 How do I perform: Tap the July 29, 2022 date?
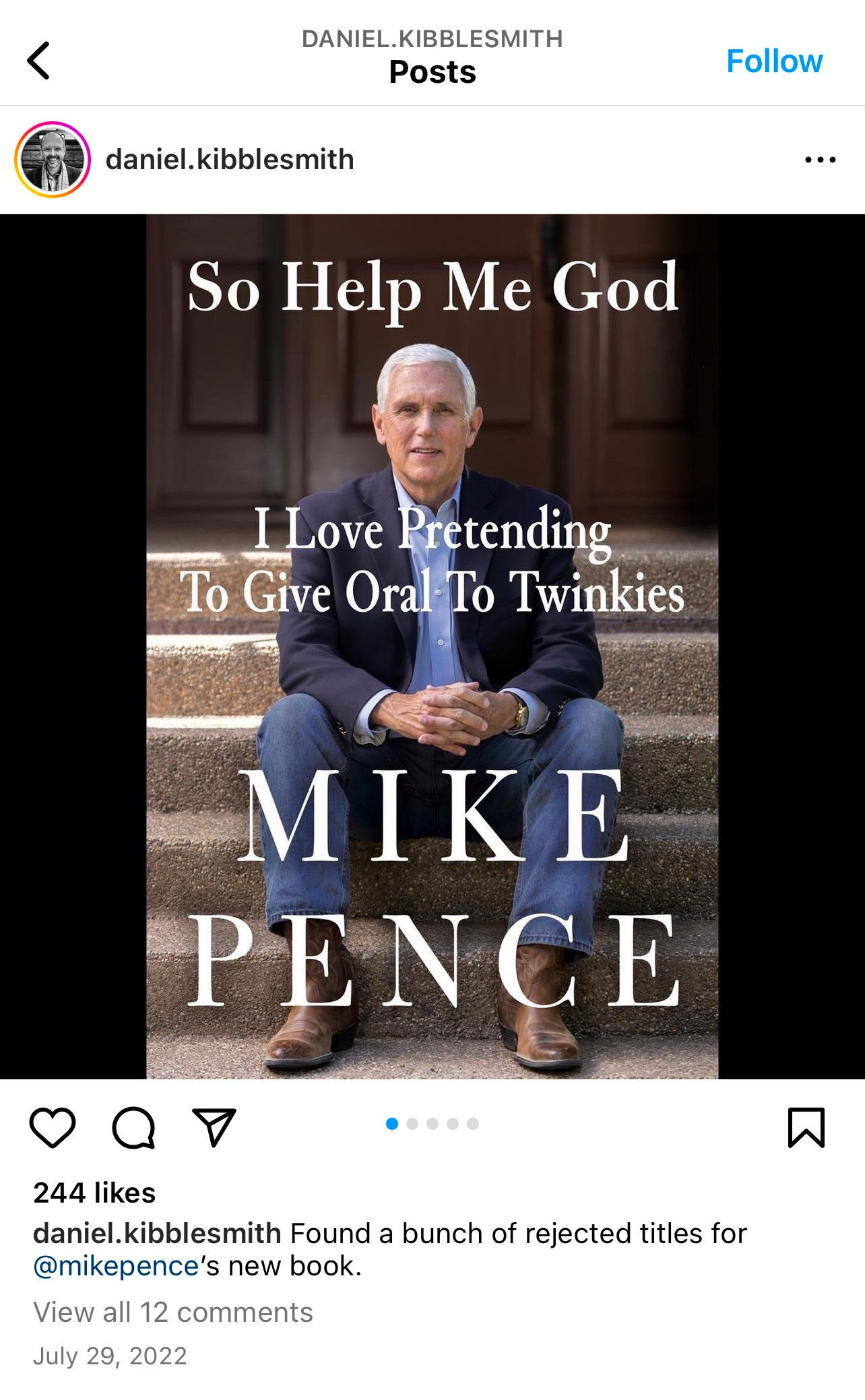(x=110, y=1356)
